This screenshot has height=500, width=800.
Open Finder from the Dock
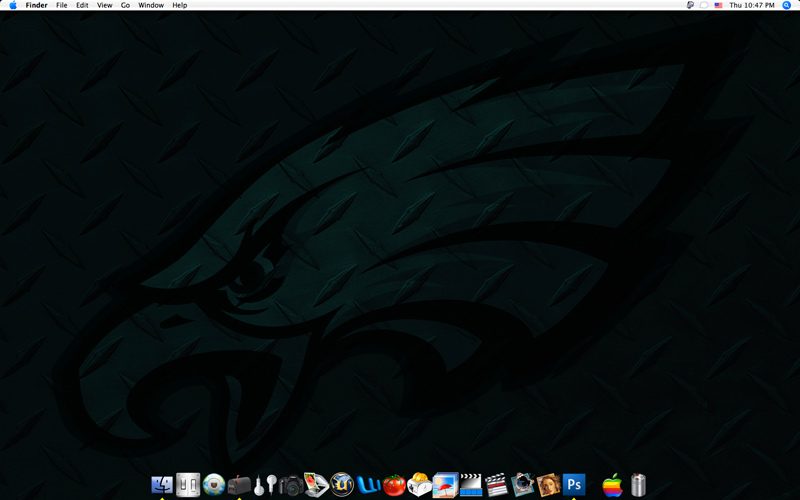tap(162, 485)
